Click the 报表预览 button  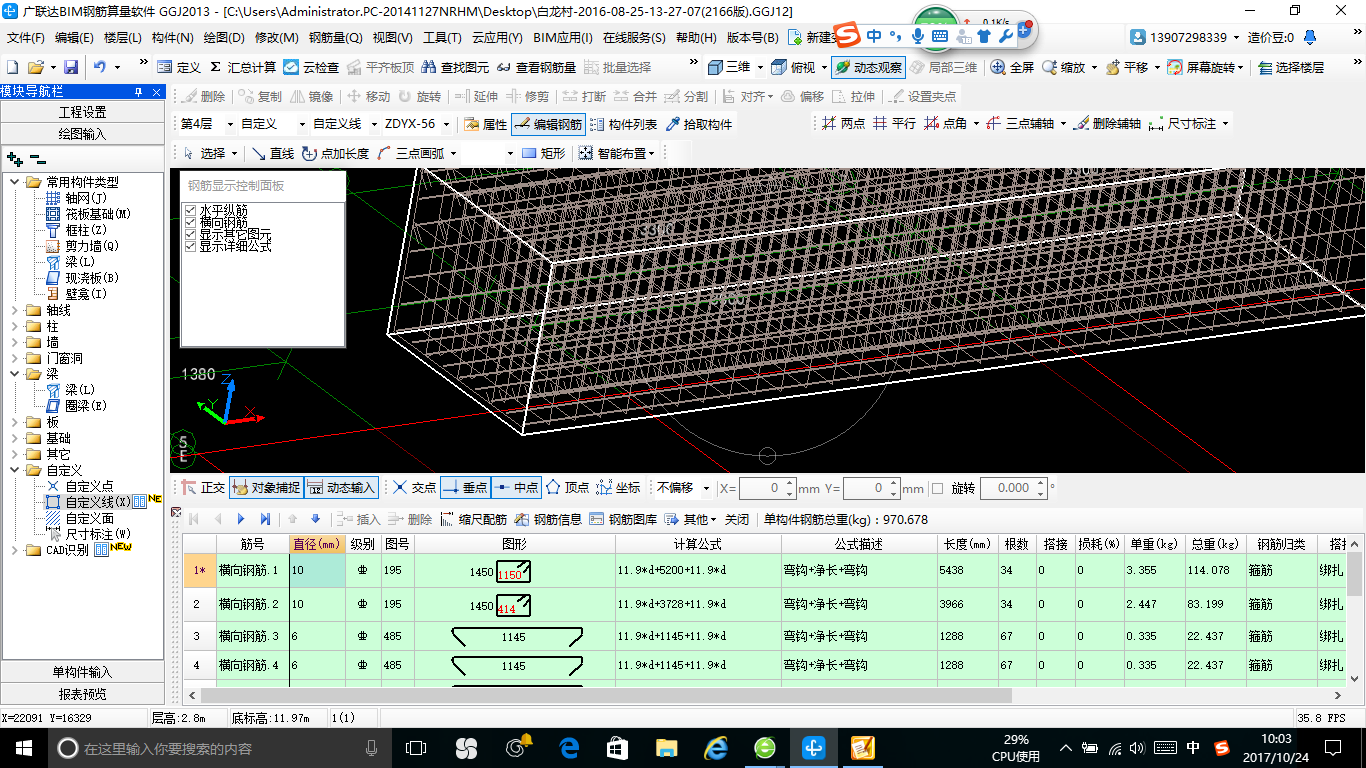(82, 694)
